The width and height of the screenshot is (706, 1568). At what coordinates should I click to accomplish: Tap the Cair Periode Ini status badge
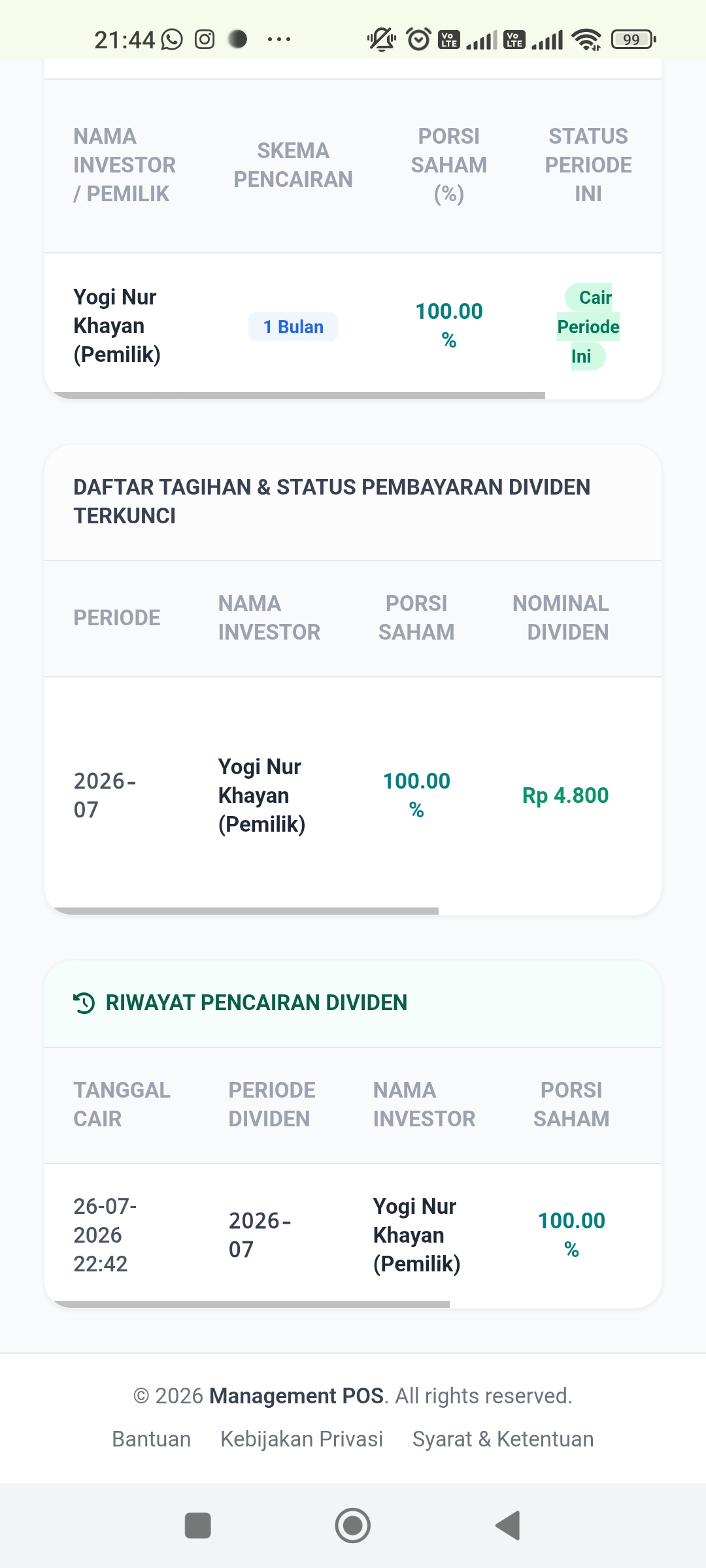click(588, 327)
